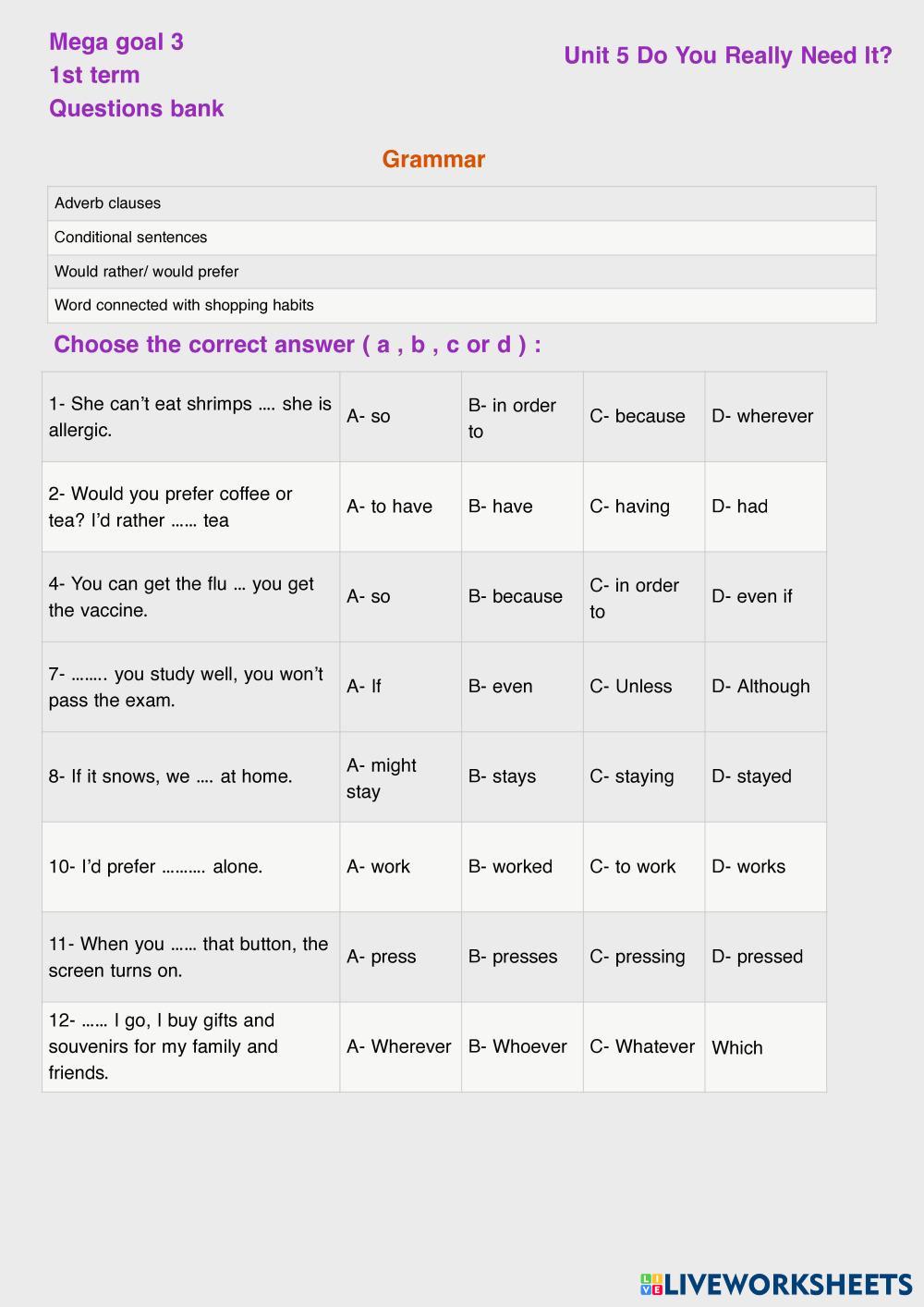This screenshot has height=1307, width=924.
Task: Select 'A- might stay' for question 8
Action: click(x=382, y=777)
